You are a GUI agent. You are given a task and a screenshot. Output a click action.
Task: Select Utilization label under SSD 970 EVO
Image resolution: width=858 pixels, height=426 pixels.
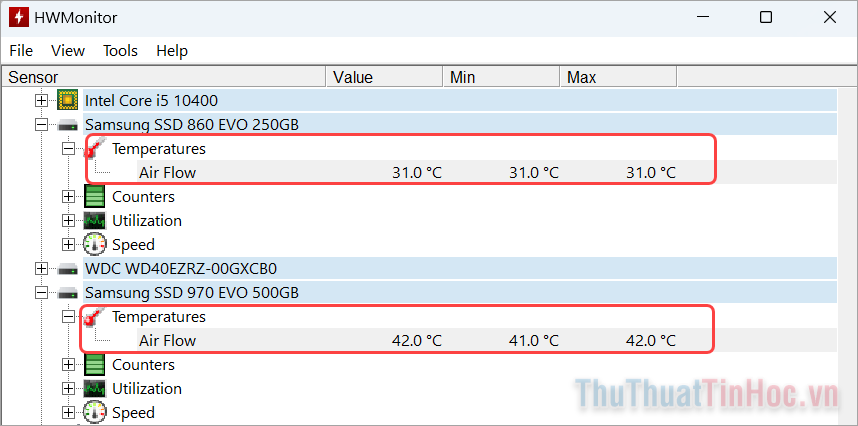147,389
